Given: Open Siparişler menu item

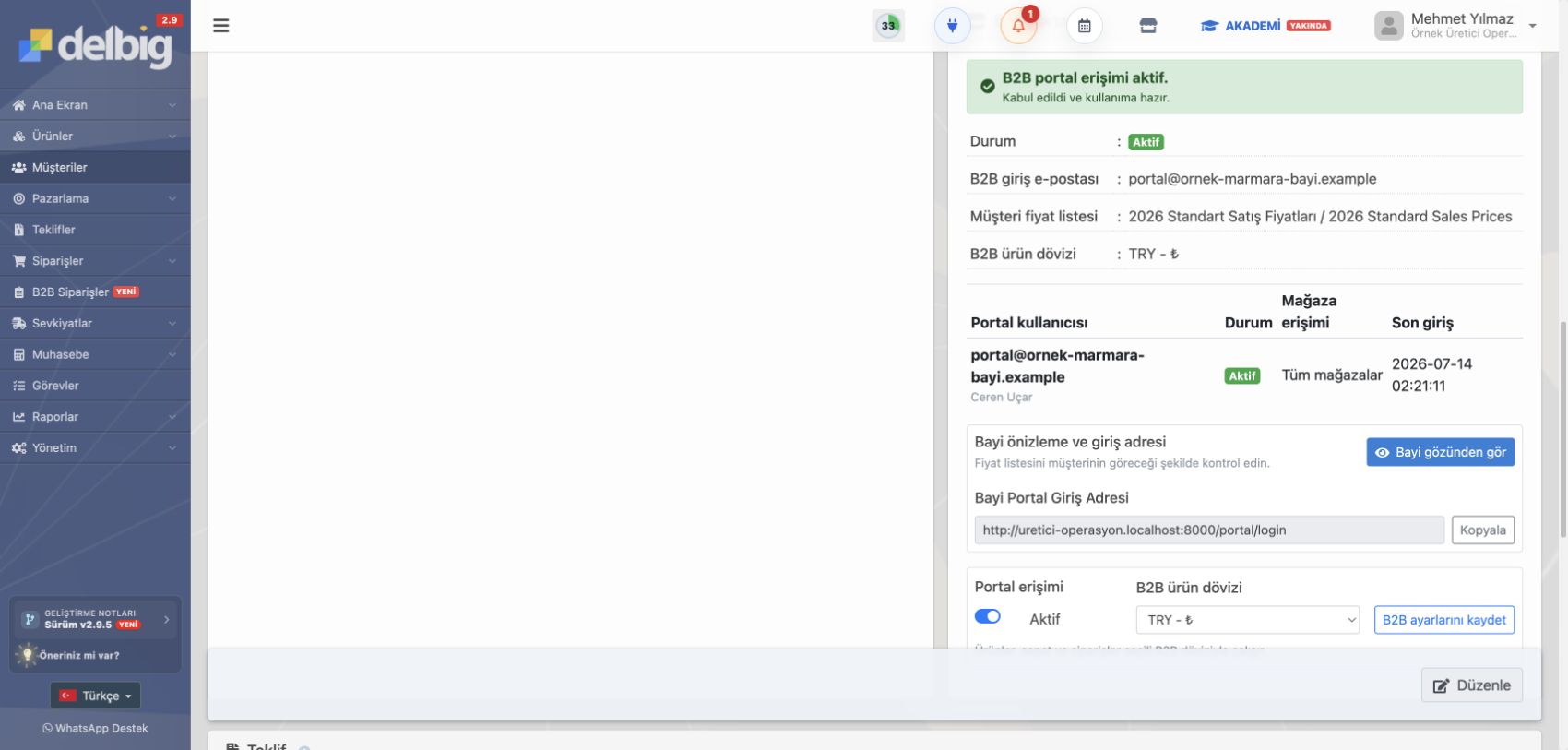Looking at the screenshot, I should [95, 261].
